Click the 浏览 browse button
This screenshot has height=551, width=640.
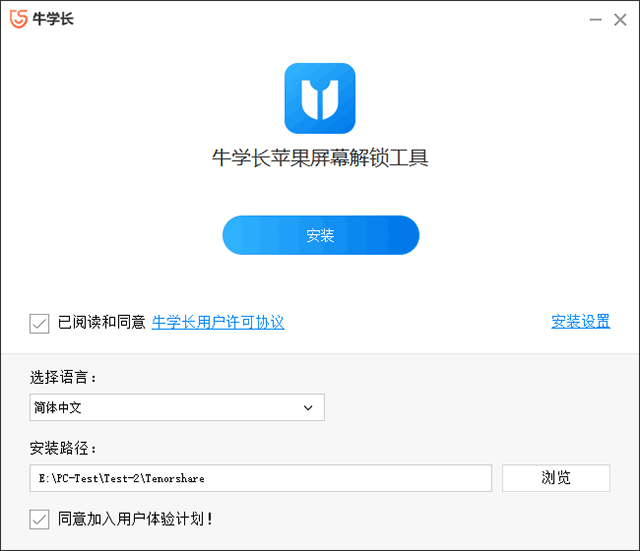click(556, 478)
